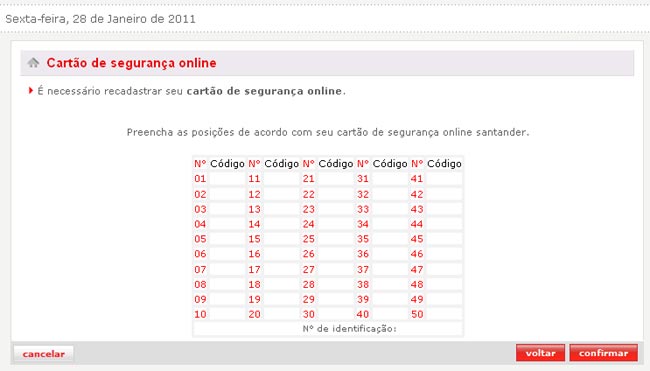The image size is (650, 371).
Task: Focus the código input next to 32
Action: (x=390, y=194)
